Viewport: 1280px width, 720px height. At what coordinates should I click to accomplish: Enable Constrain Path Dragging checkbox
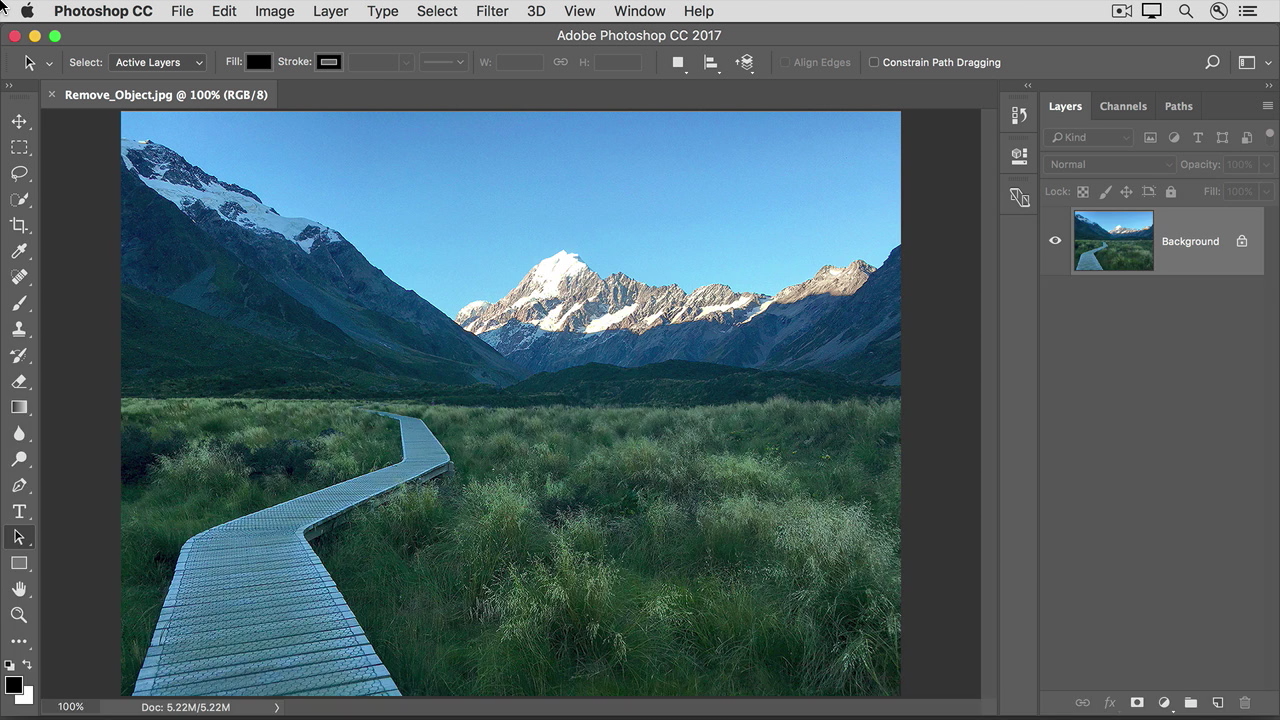coord(874,62)
